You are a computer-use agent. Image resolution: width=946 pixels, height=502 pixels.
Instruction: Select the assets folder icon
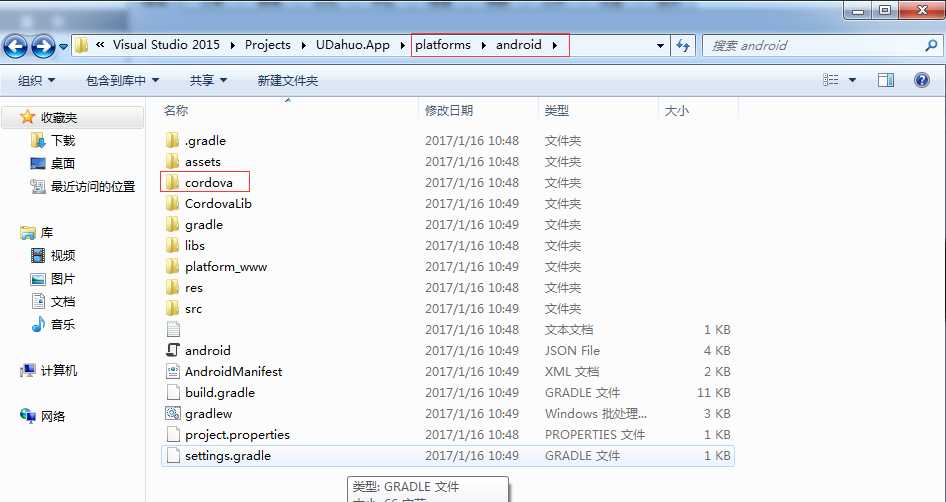[173, 161]
